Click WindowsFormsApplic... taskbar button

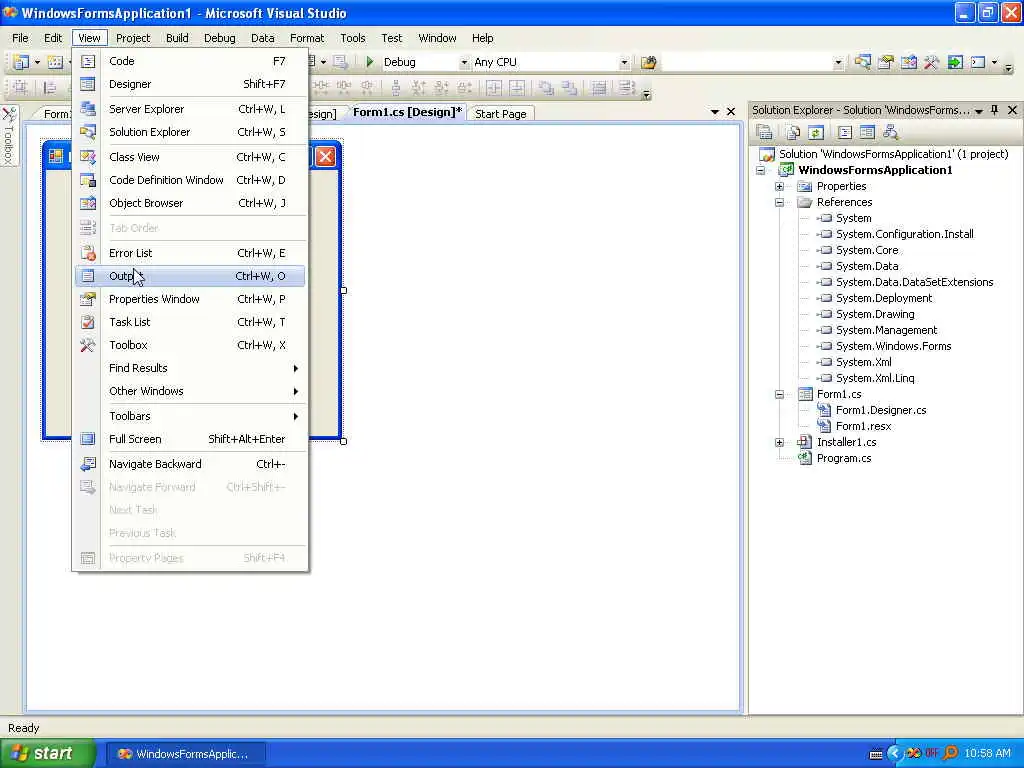[x=185, y=754]
